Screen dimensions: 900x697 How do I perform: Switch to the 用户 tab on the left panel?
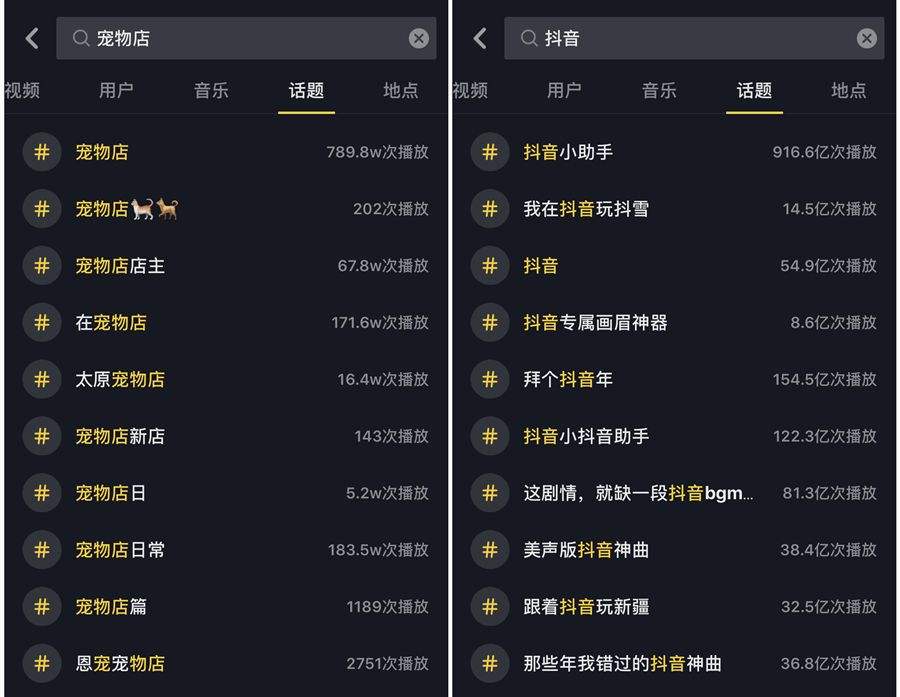point(117,90)
